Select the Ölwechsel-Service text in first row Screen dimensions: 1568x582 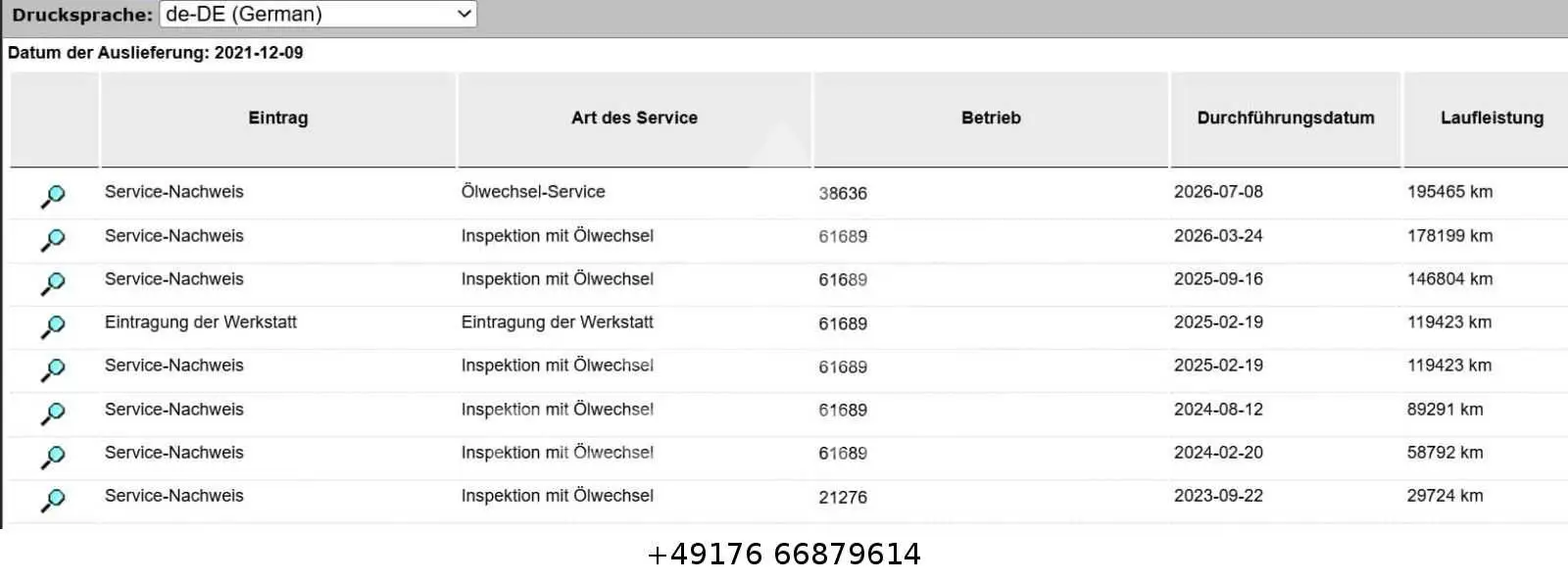coord(533,192)
